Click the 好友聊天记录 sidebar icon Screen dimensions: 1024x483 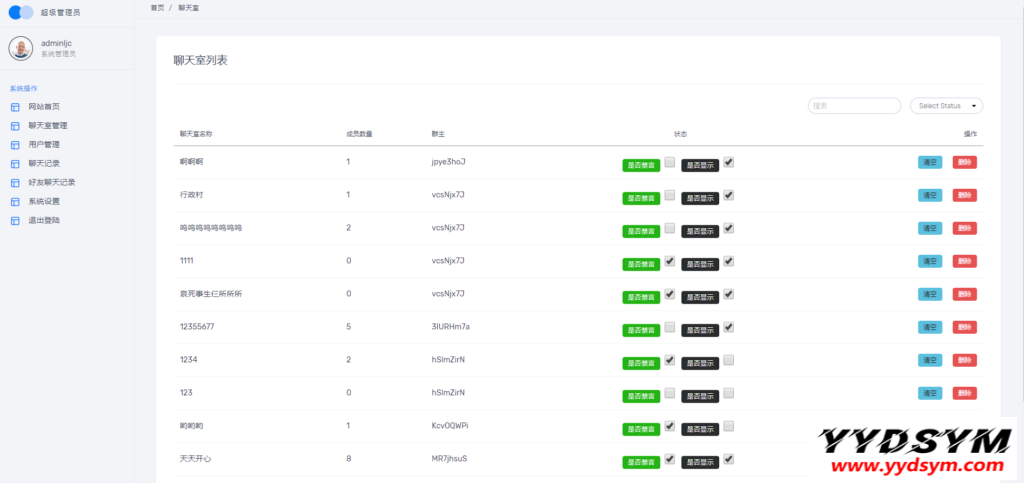15,183
